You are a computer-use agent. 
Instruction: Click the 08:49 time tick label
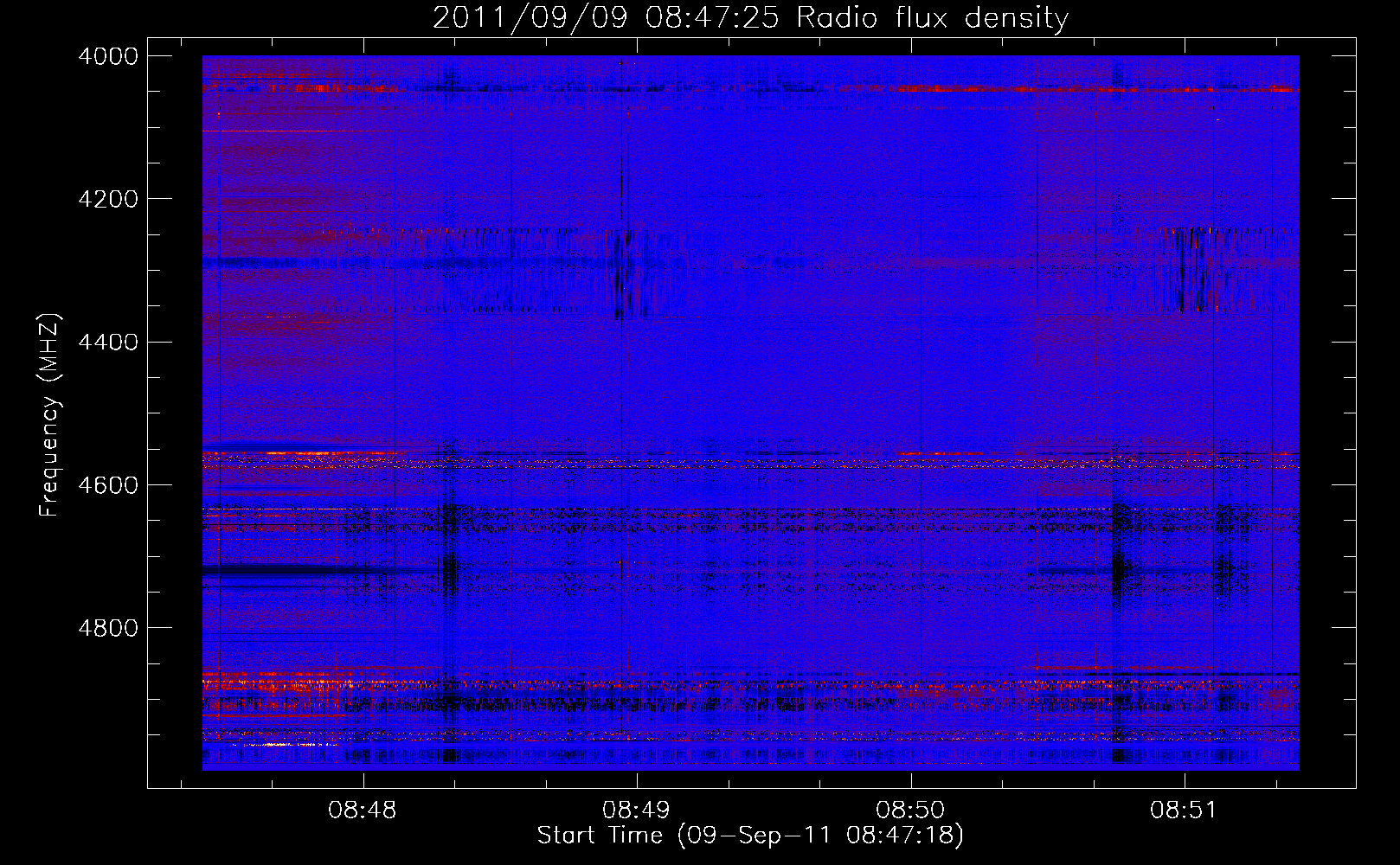click(637, 811)
